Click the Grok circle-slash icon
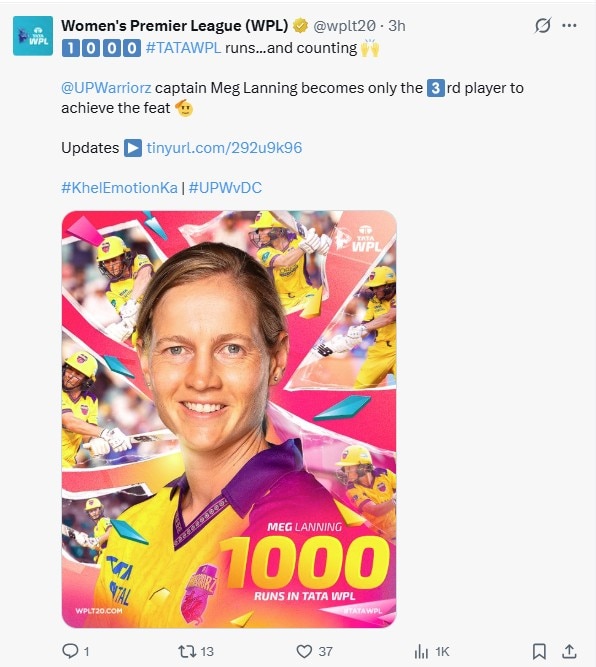The image size is (596, 667). point(543,26)
